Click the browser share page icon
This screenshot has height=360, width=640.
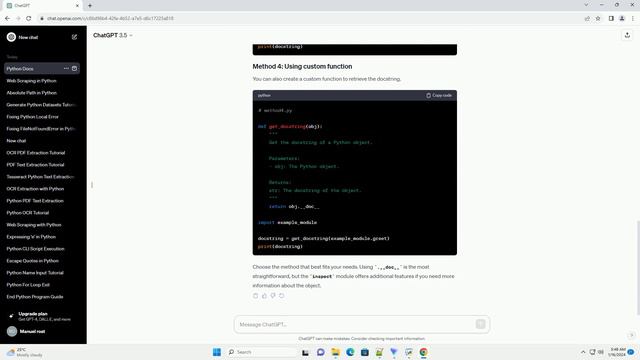(587, 18)
